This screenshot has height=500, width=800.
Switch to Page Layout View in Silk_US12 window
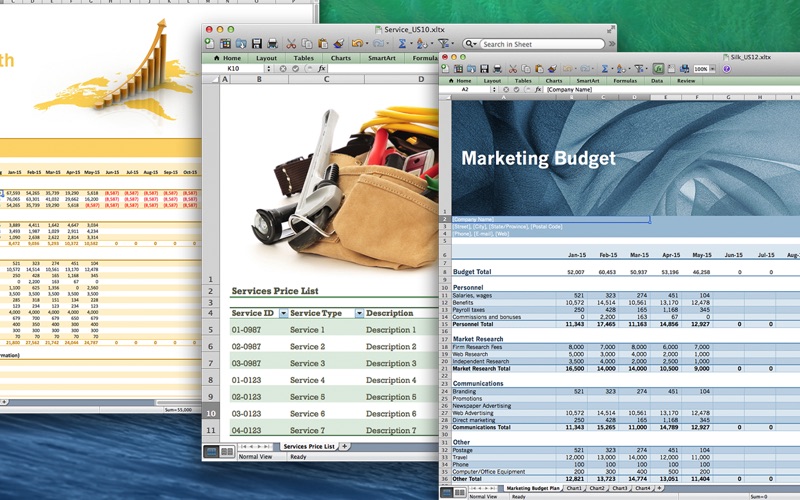coord(460,492)
